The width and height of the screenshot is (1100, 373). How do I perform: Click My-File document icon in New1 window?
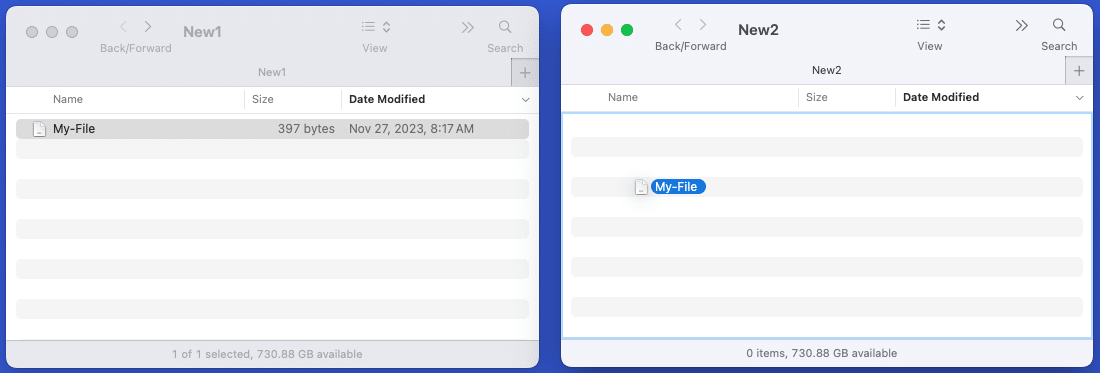tap(40, 129)
